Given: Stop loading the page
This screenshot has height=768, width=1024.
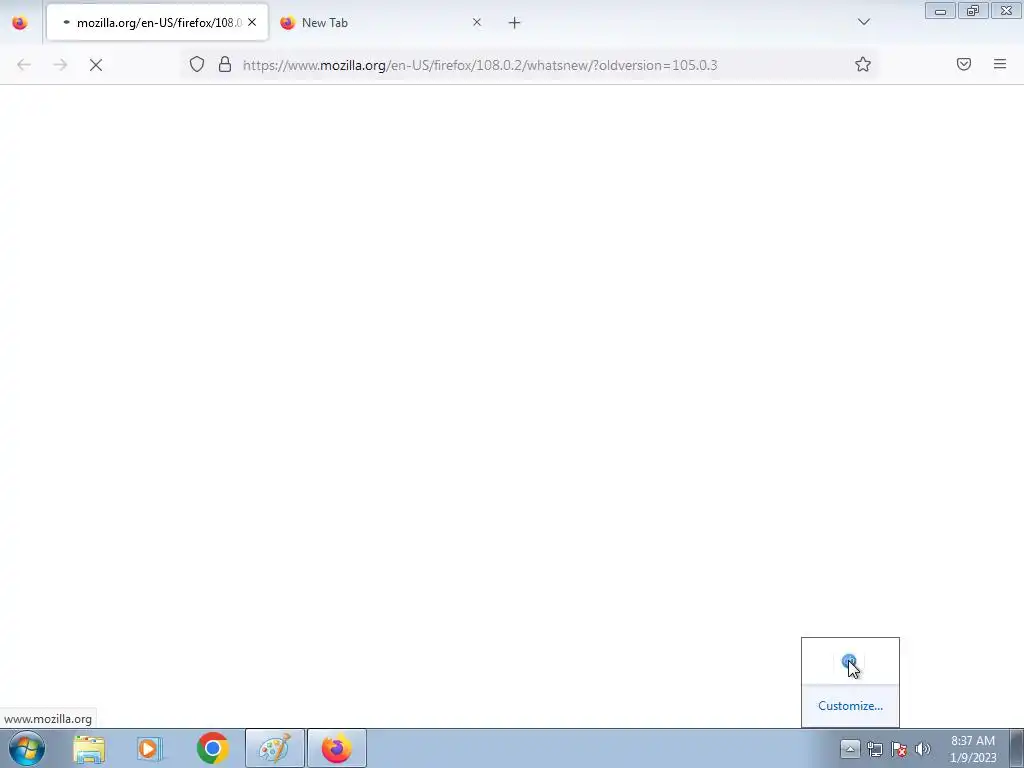Looking at the screenshot, I should [x=96, y=65].
